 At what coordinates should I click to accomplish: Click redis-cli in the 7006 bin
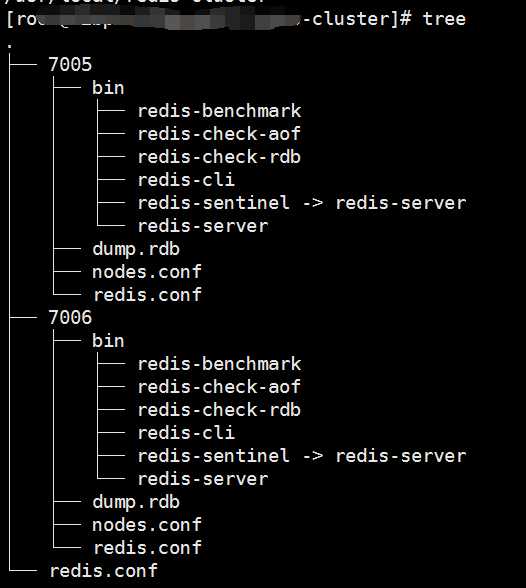coord(186,433)
